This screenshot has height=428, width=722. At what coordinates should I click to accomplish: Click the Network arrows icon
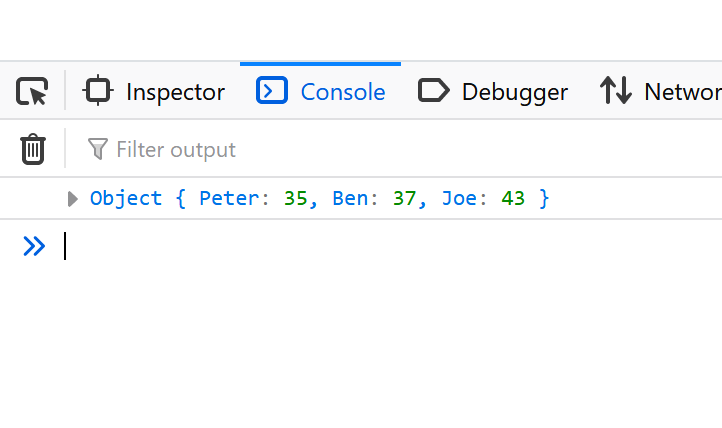tap(615, 91)
